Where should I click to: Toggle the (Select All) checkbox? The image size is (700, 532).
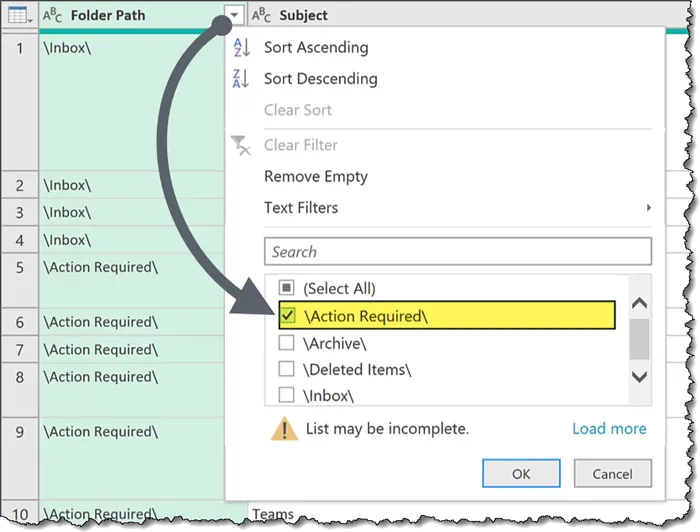point(287,289)
